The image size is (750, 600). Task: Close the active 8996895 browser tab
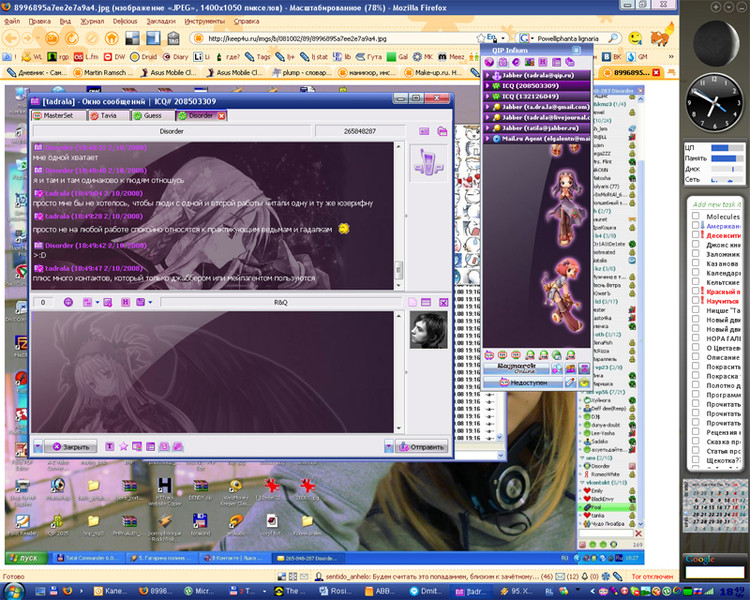[656, 72]
